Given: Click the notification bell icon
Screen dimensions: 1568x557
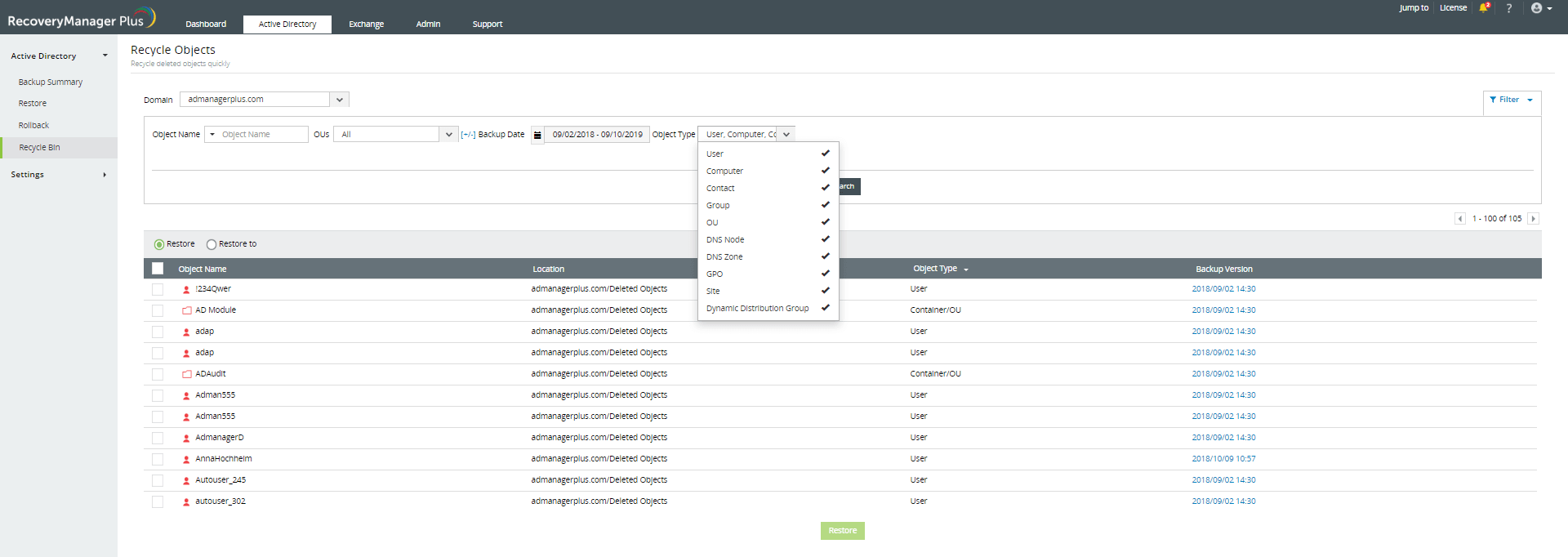Looking at the screenshot, I should coord(1484,8).
